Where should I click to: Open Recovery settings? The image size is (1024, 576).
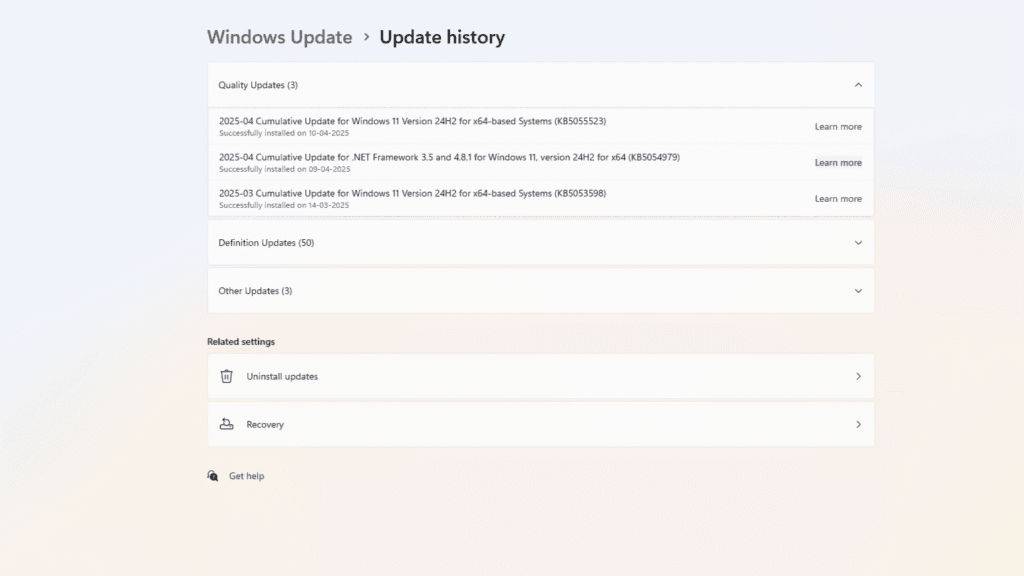pyautogui.click(x=541, y=424)
